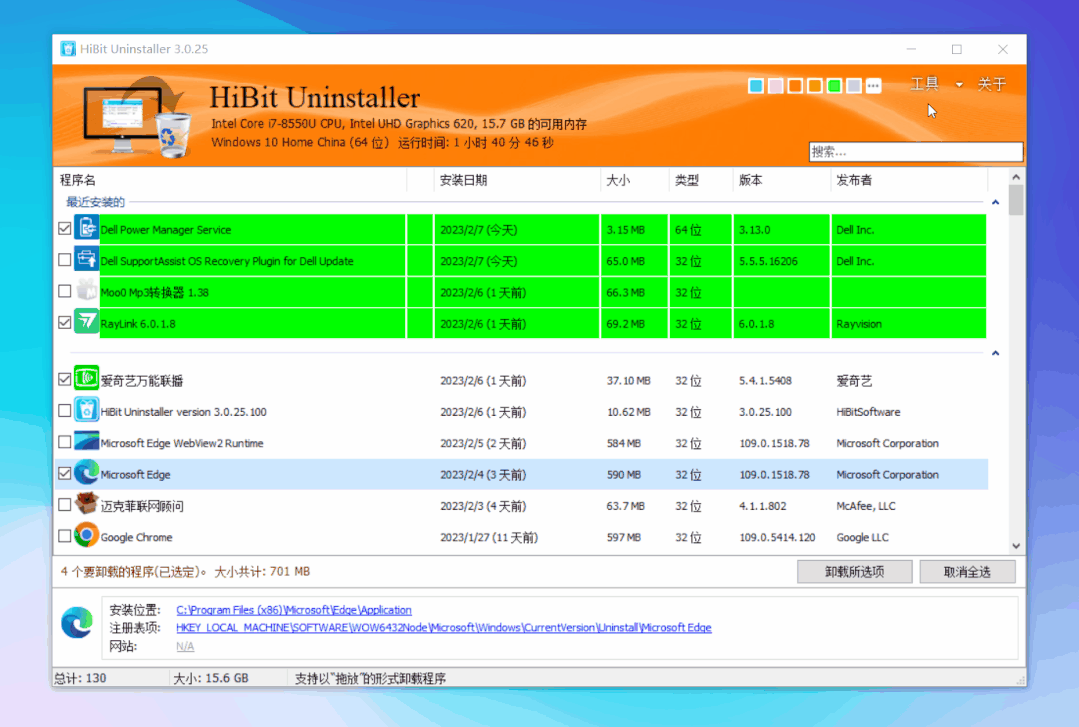
Task: Open the 关于 menu
Action: point(991,85)
